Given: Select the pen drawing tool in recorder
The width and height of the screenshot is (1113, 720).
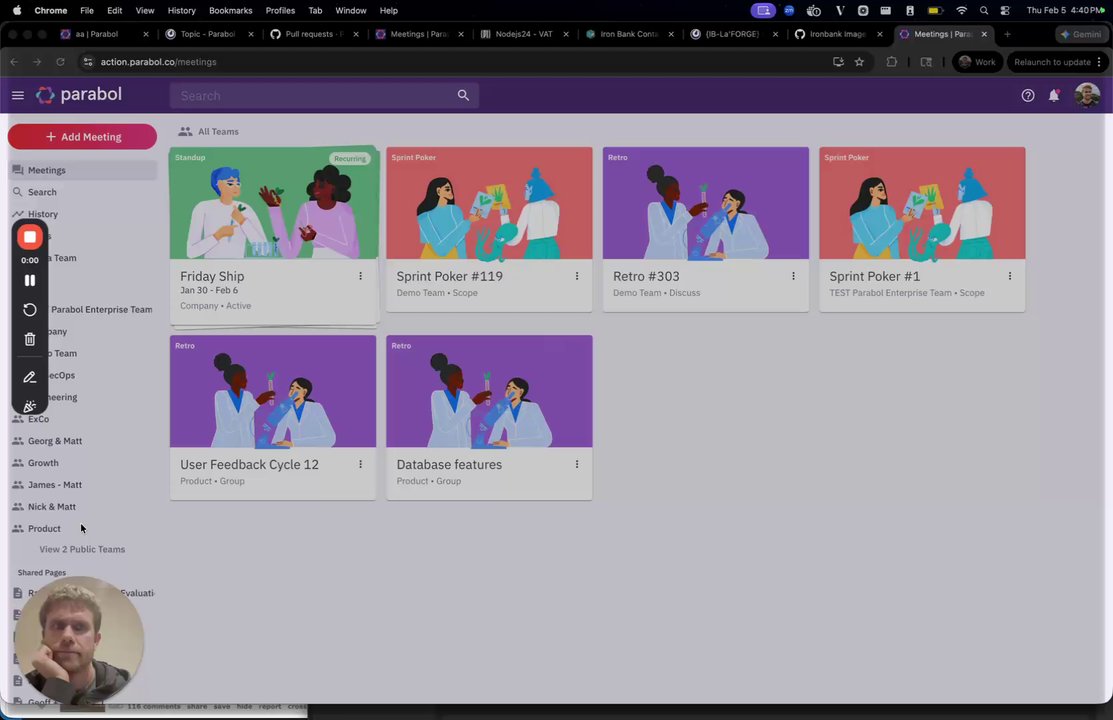Looking at the screenshot, I should (x=30, y=377).
